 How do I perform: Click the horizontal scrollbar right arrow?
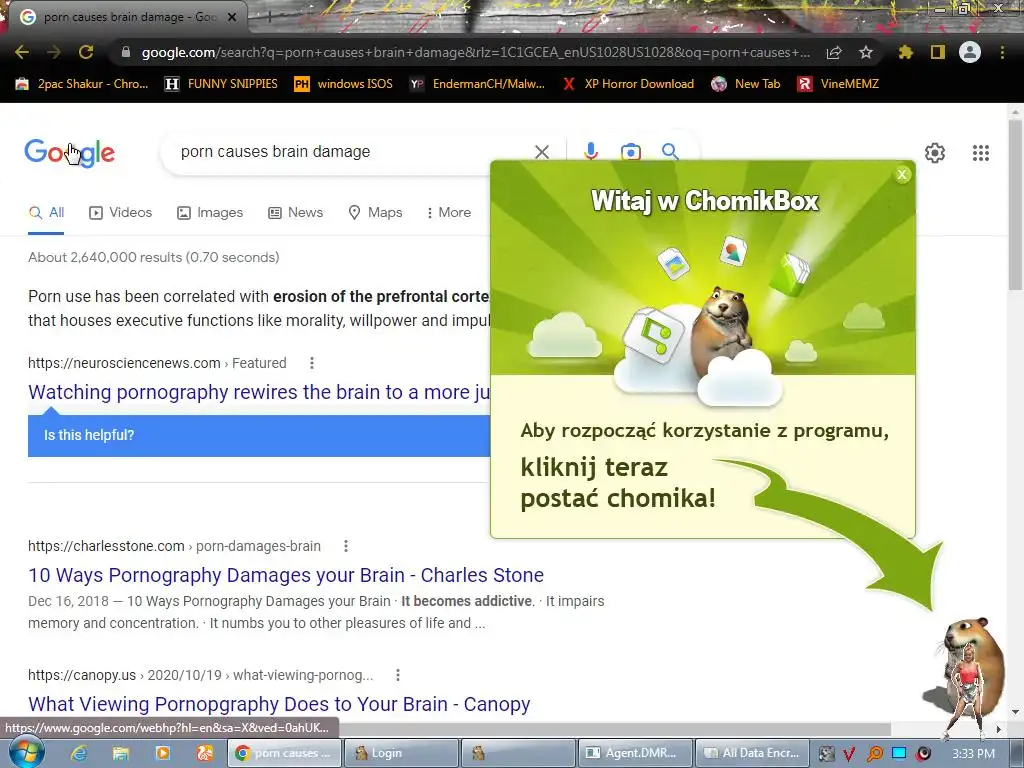998,729
